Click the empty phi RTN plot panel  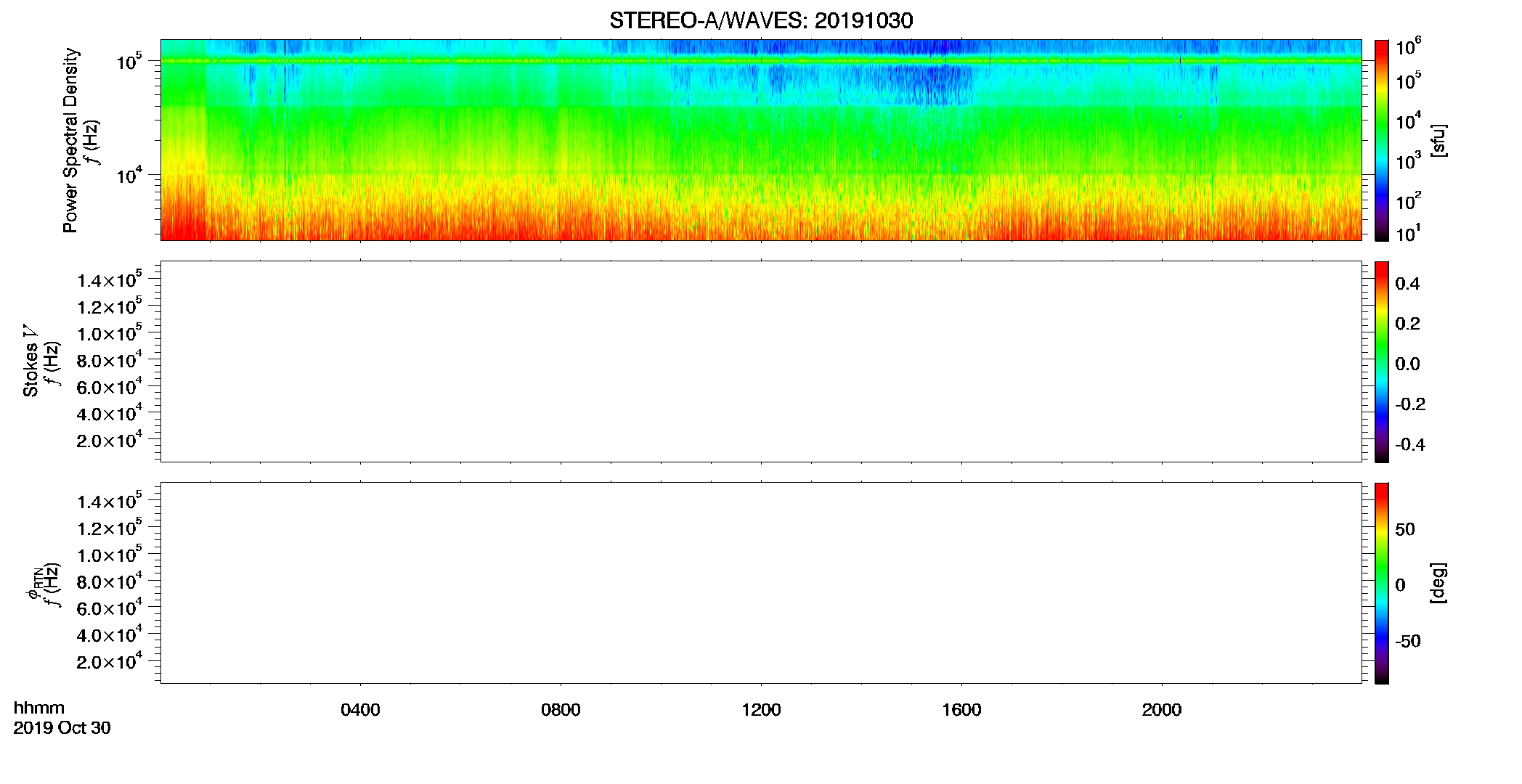(x=761, y=583)
